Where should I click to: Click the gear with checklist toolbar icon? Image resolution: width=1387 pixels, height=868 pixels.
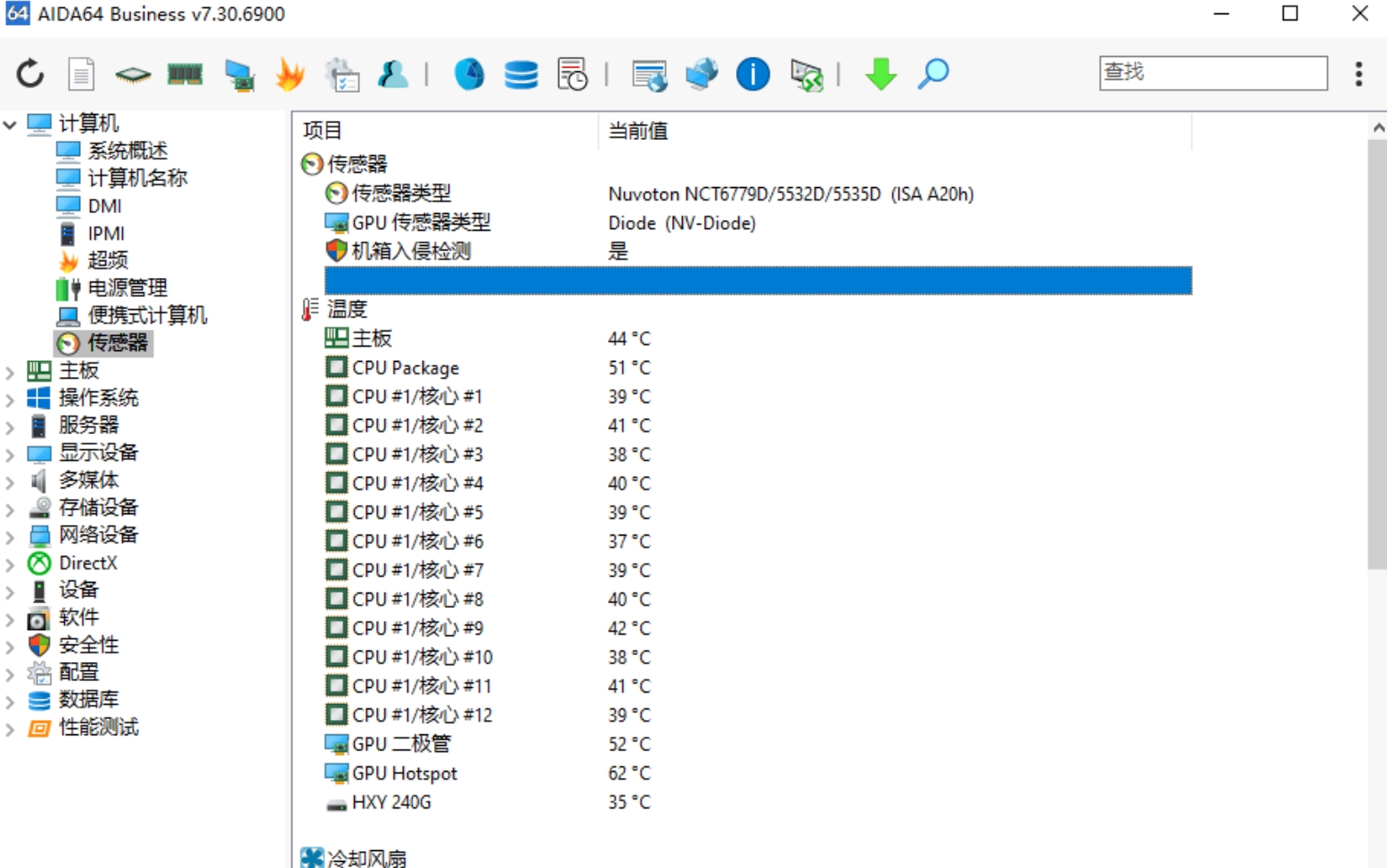(342, 75)
